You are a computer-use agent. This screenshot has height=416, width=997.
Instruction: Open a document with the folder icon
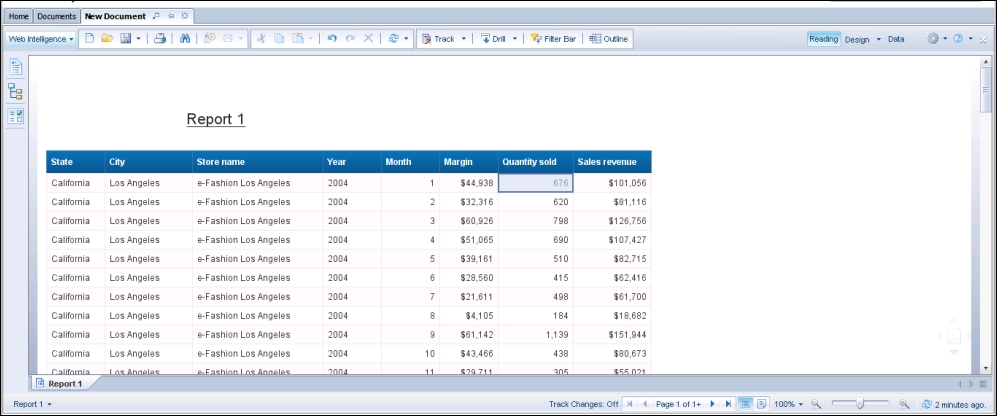[107, 38]
